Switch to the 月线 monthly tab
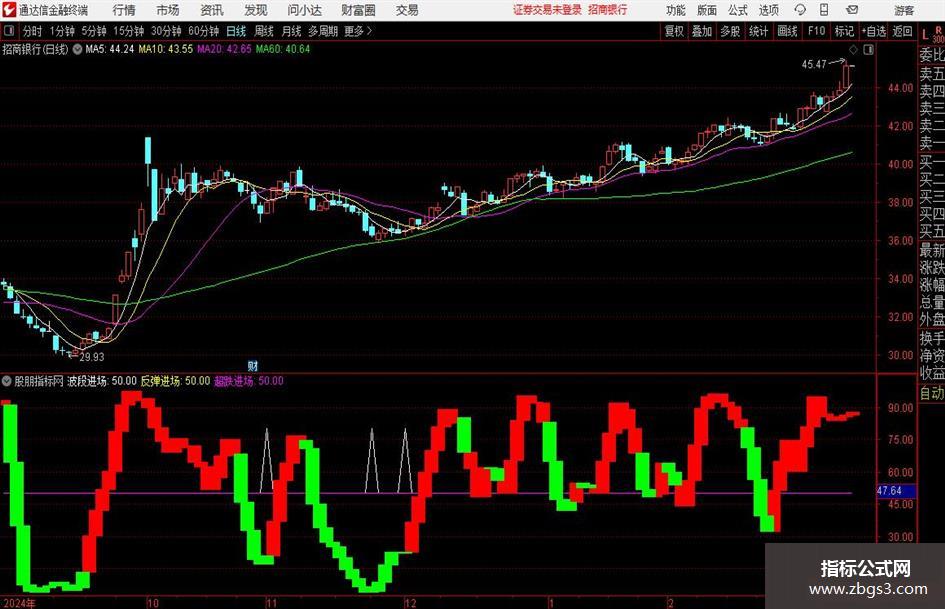The image size is (945, 609). [x=291, y=31]
